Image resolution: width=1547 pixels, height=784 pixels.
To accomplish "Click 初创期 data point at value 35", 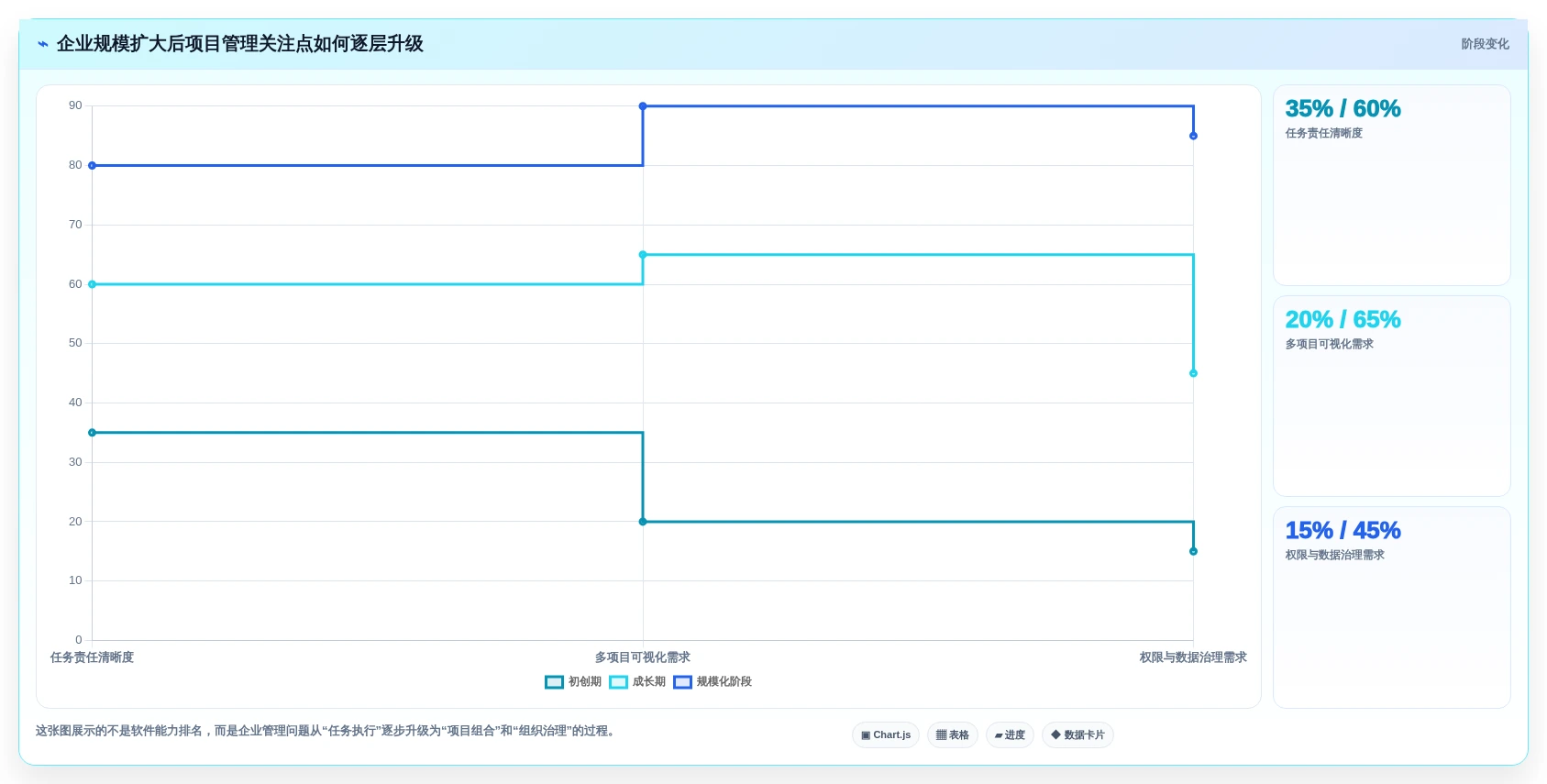I will pos(92,433).
